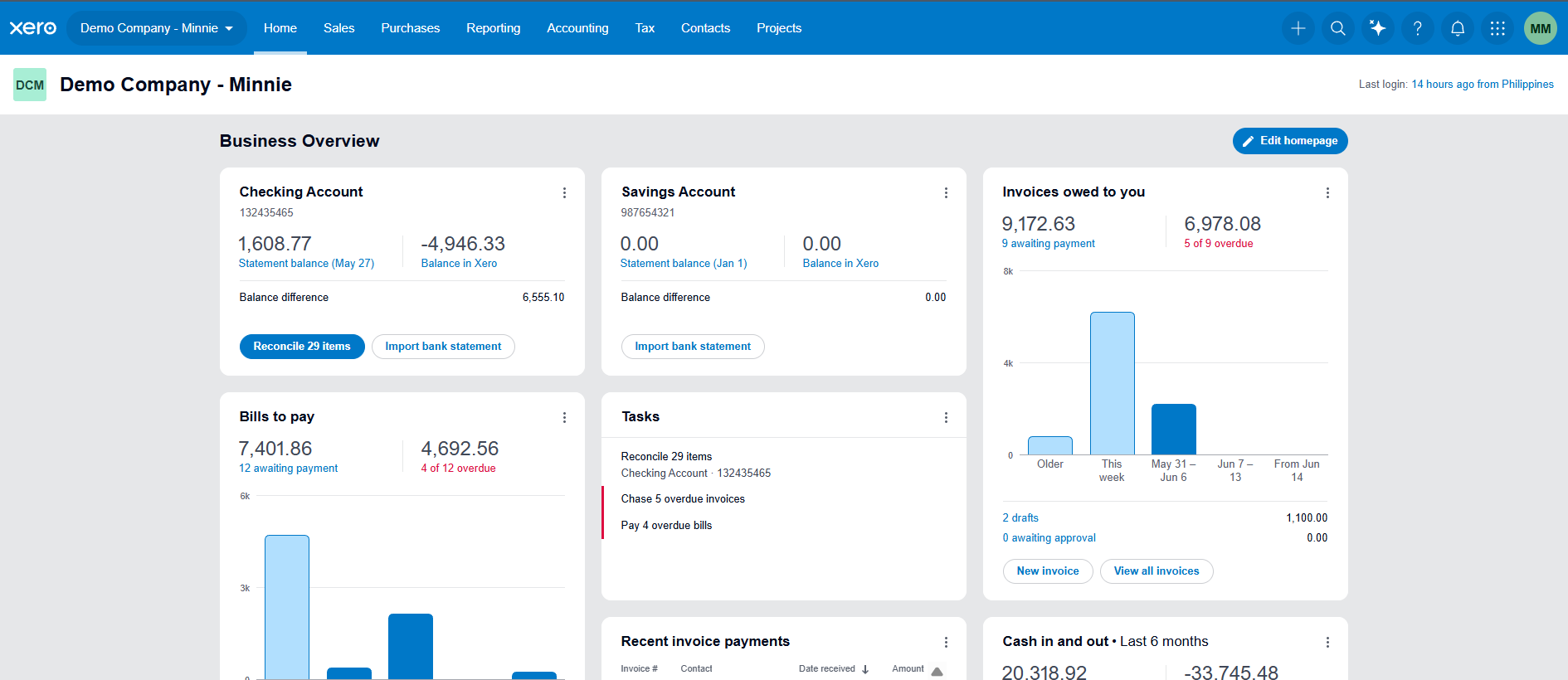
Task: Open the Sales menu
Action: coord(338,28)
